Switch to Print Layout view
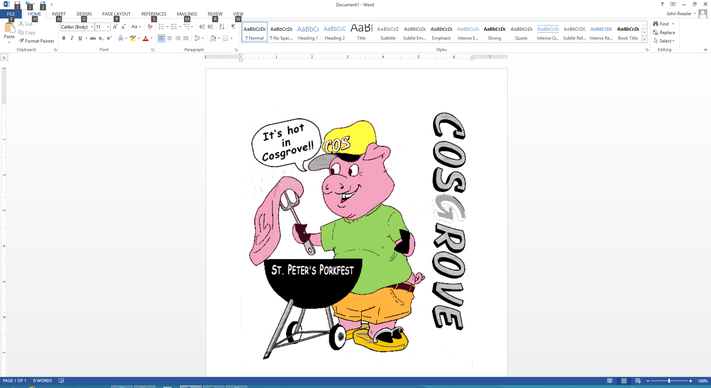 tap(624, 381)
